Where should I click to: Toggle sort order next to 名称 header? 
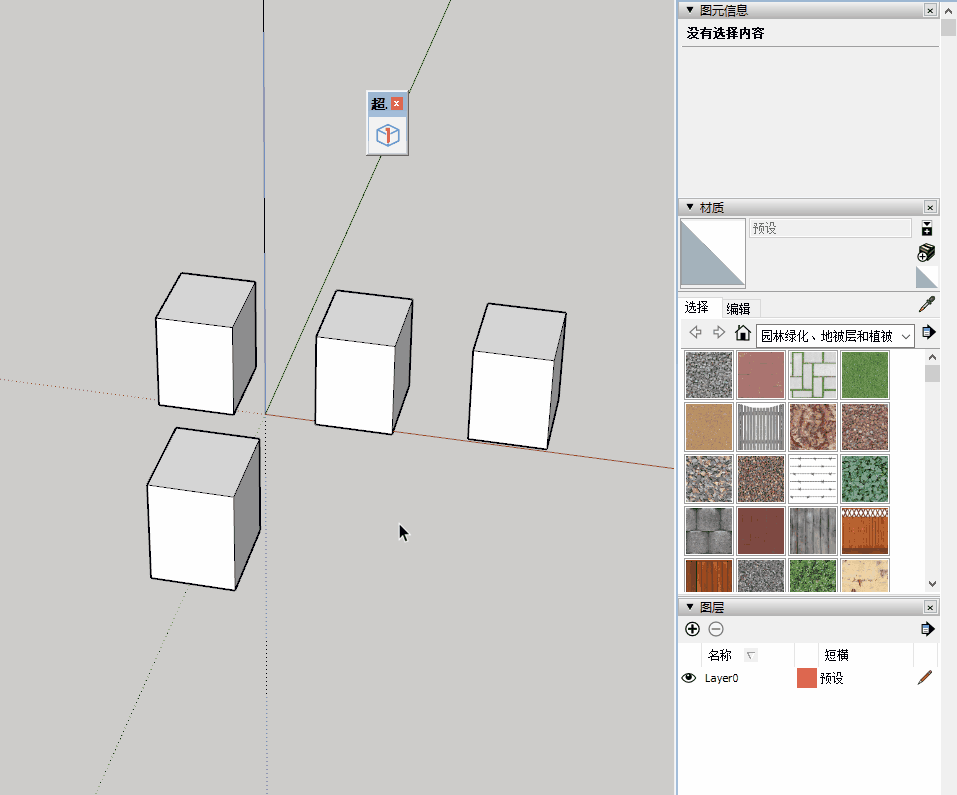[750, 656]
